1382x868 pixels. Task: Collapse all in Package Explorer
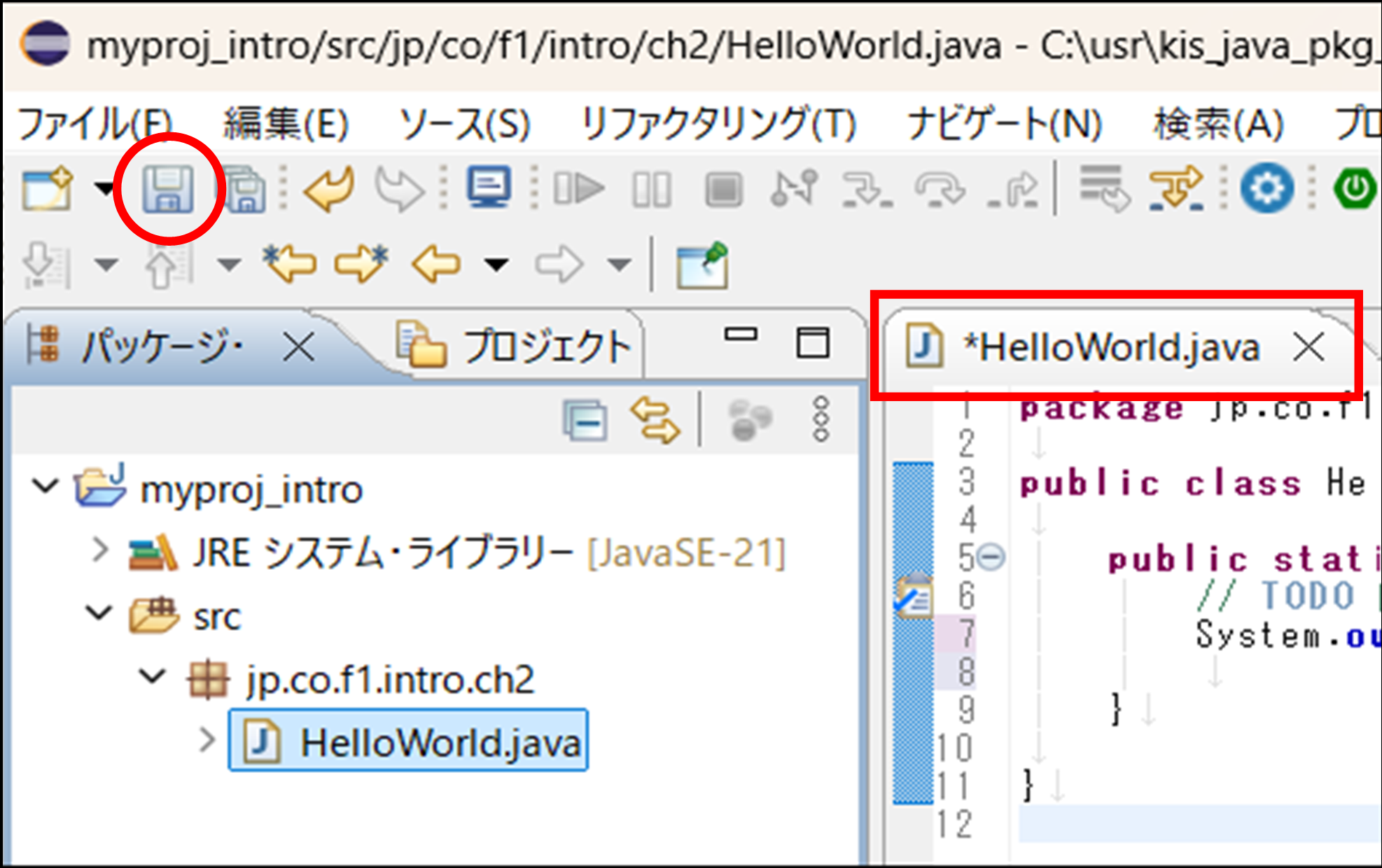click(585, 421)
